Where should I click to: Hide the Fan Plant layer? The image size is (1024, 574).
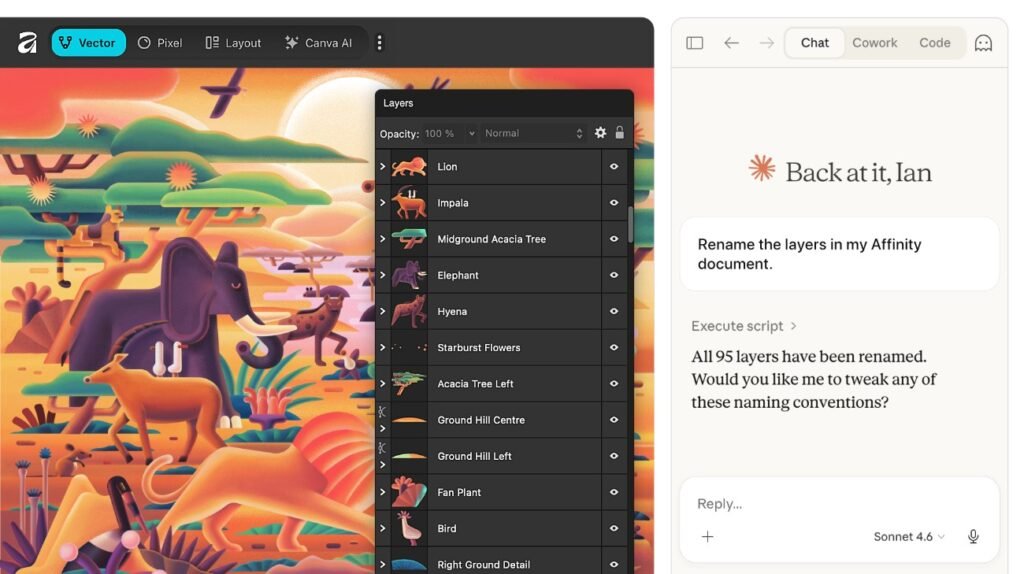[614, 492]
